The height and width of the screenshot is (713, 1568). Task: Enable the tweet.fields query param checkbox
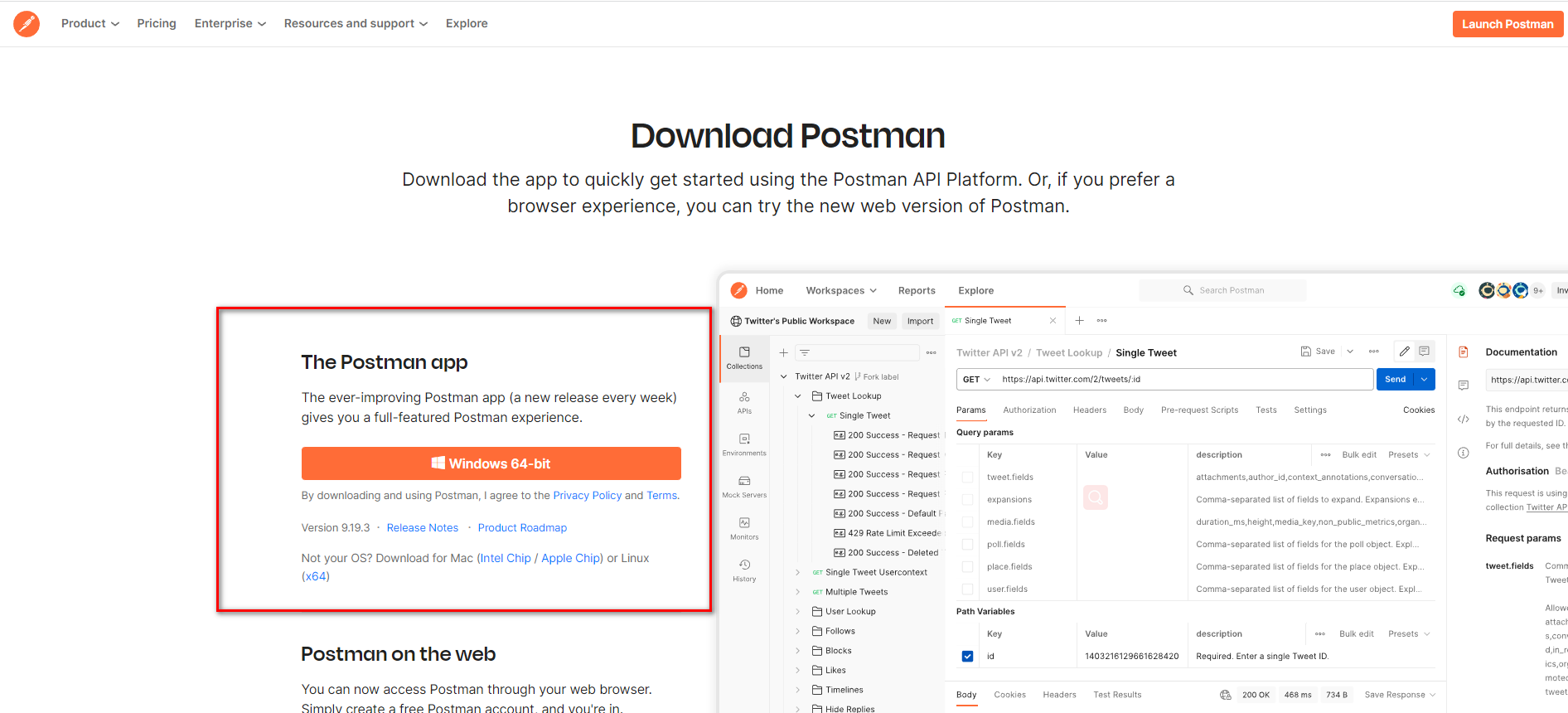click(967, 478)
